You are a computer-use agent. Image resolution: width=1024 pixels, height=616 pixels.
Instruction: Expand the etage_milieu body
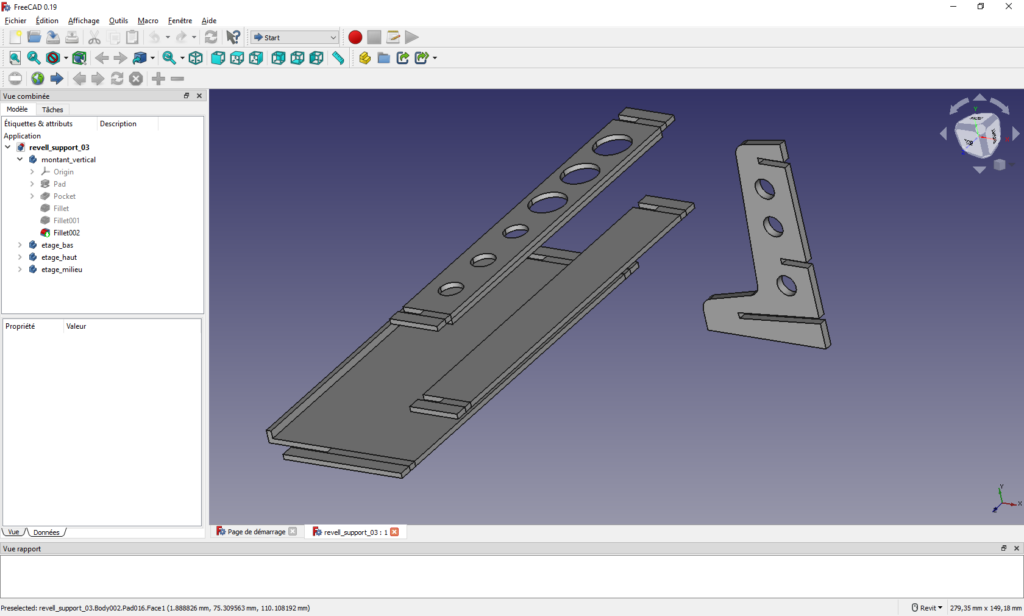point(20,269)
